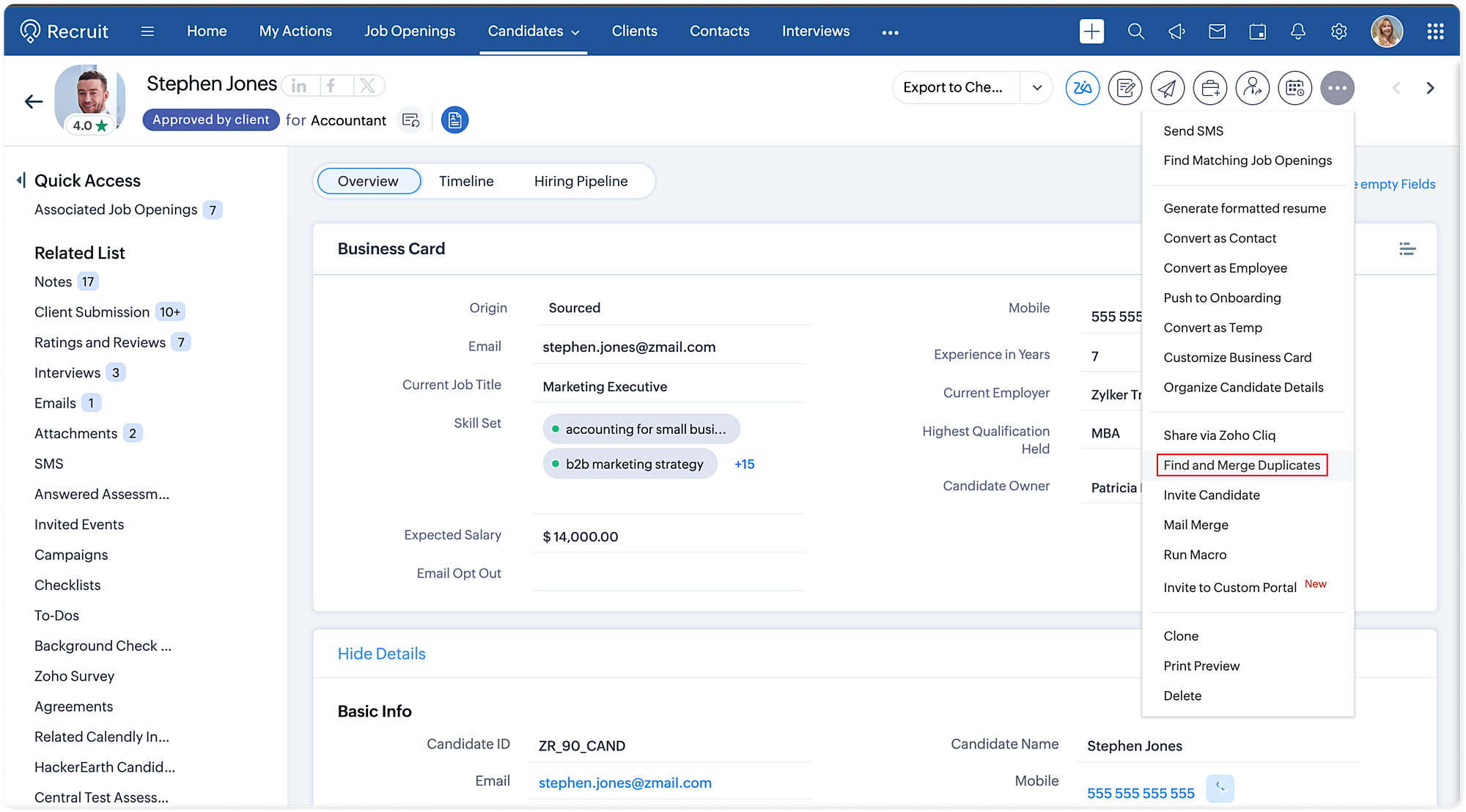1466x812 pixels.
Task: Switch to the Hiring Pipeline tab
Action: tap(581, 181)
